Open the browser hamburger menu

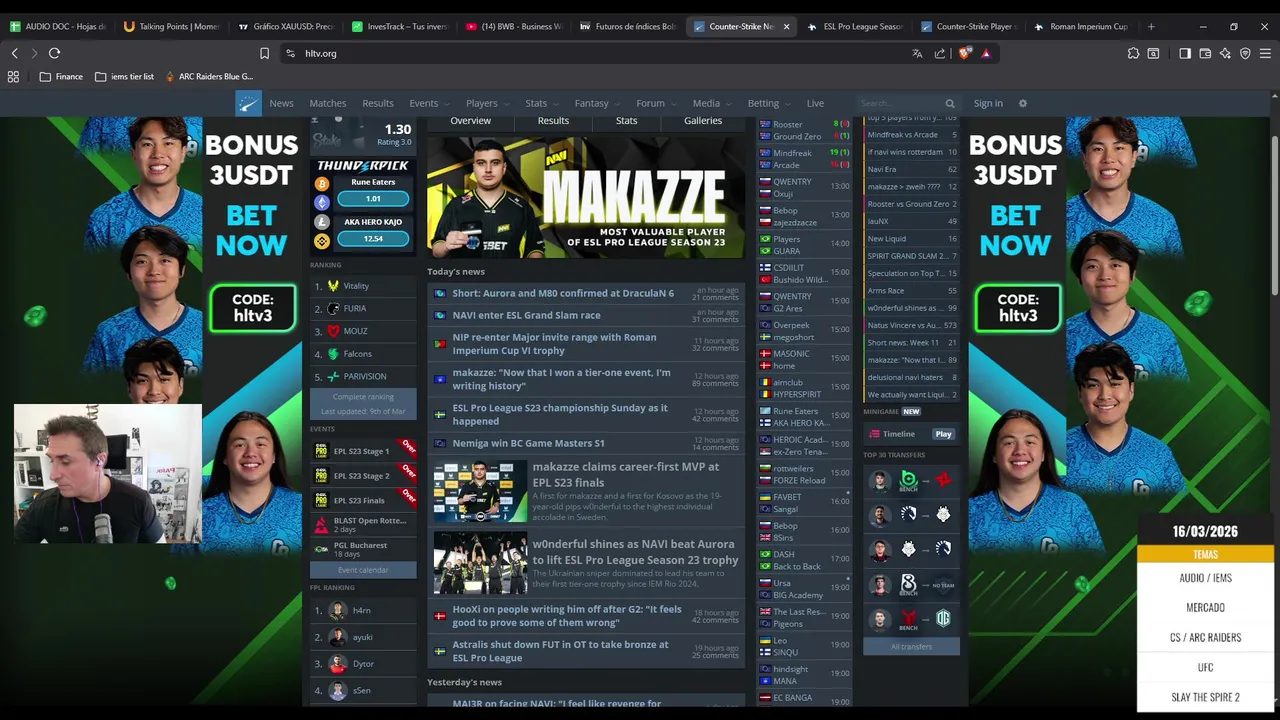1265,53
